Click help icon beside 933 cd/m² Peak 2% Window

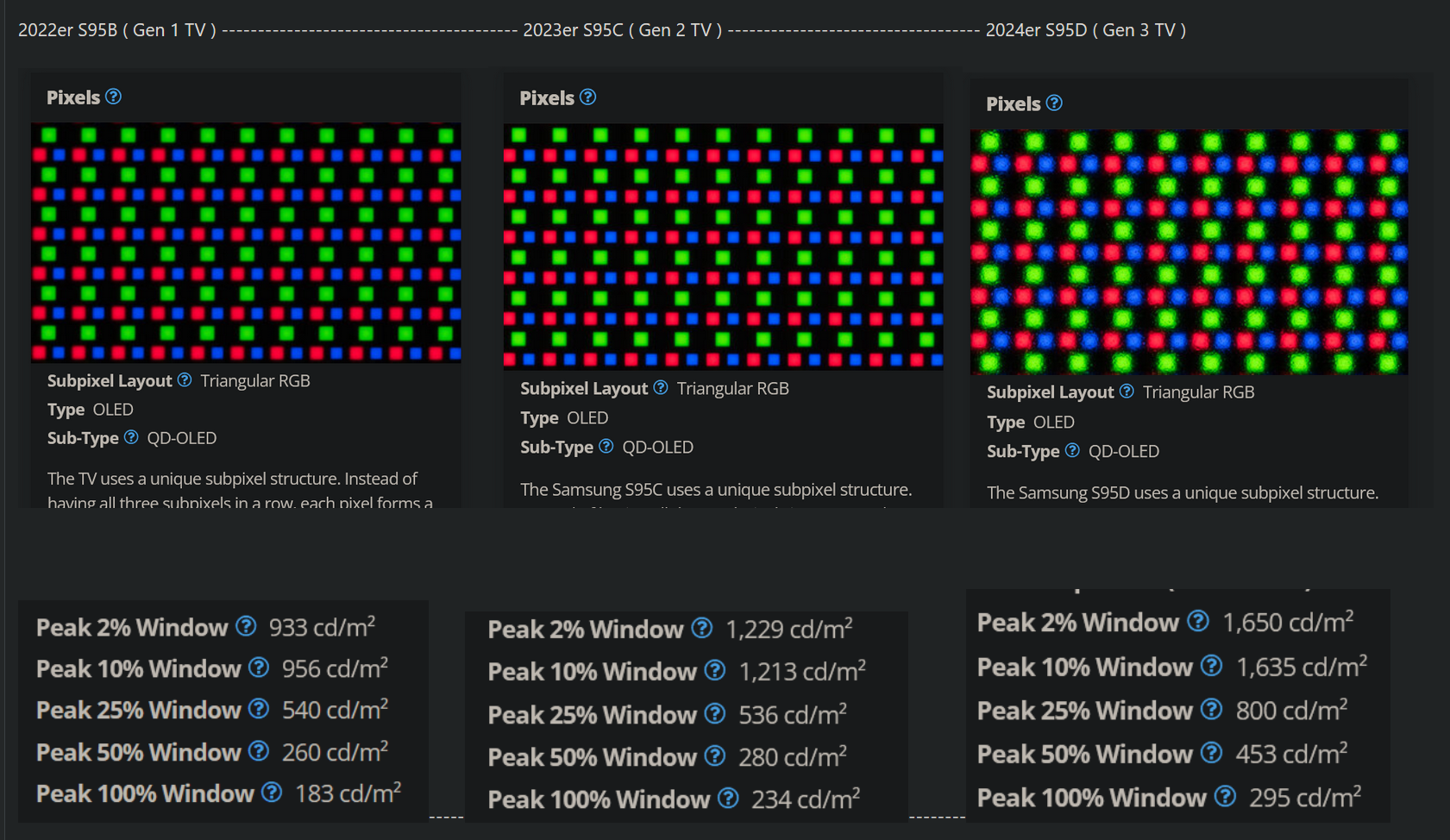[x=246, y=626]
